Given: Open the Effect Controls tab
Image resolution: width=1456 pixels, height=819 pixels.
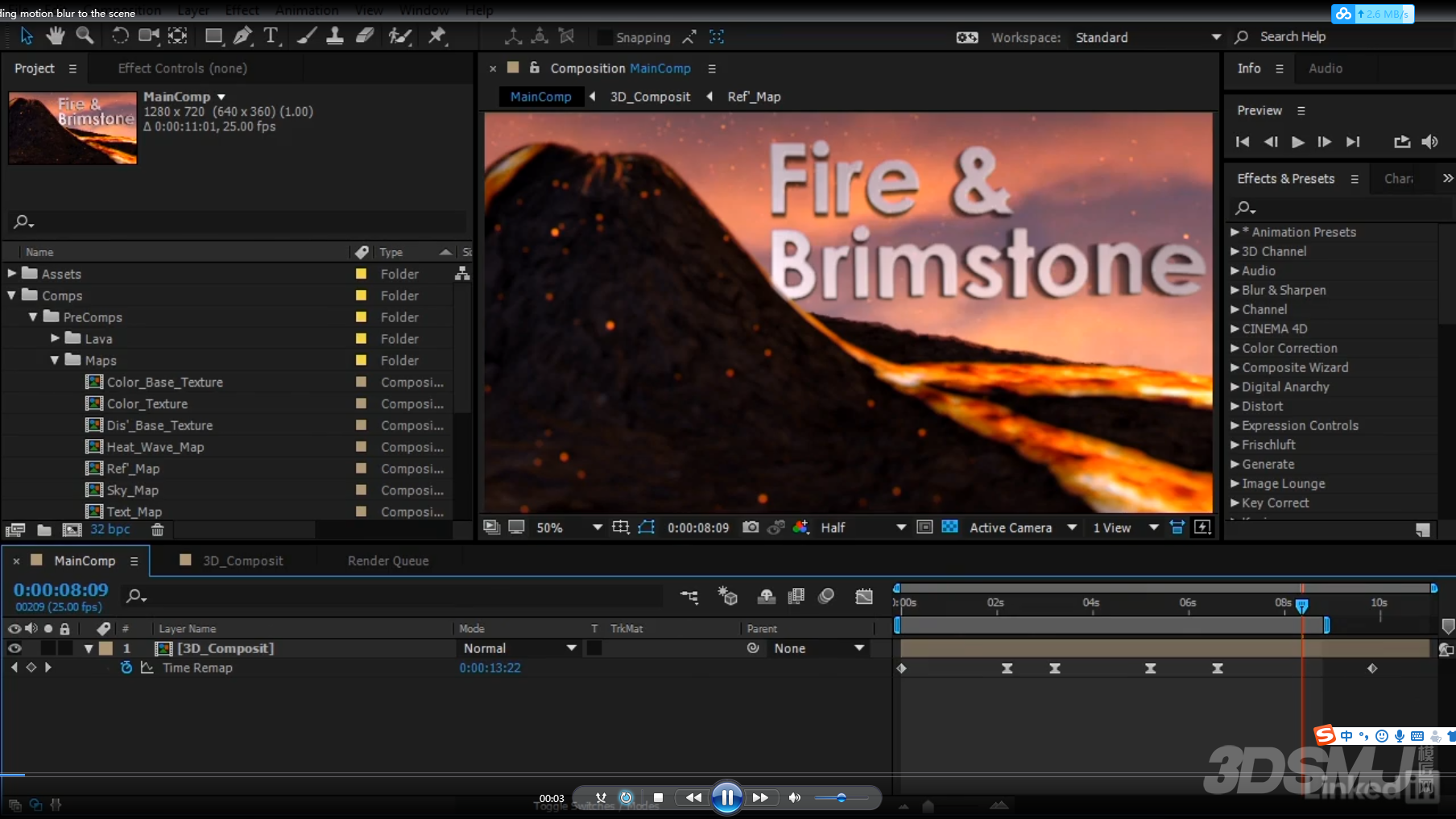Looking at the screenshot, I should click(x=183, y=68).
